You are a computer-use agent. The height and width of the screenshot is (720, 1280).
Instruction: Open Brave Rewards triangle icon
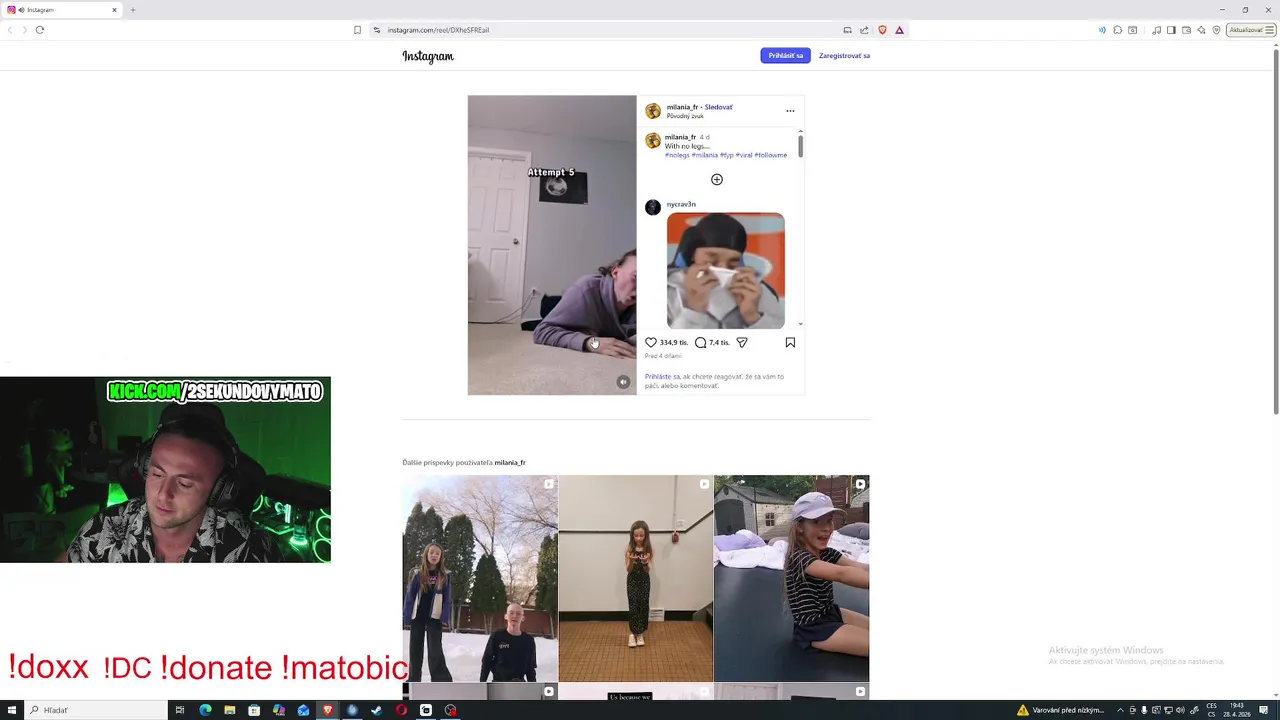[x=899, y=30]
